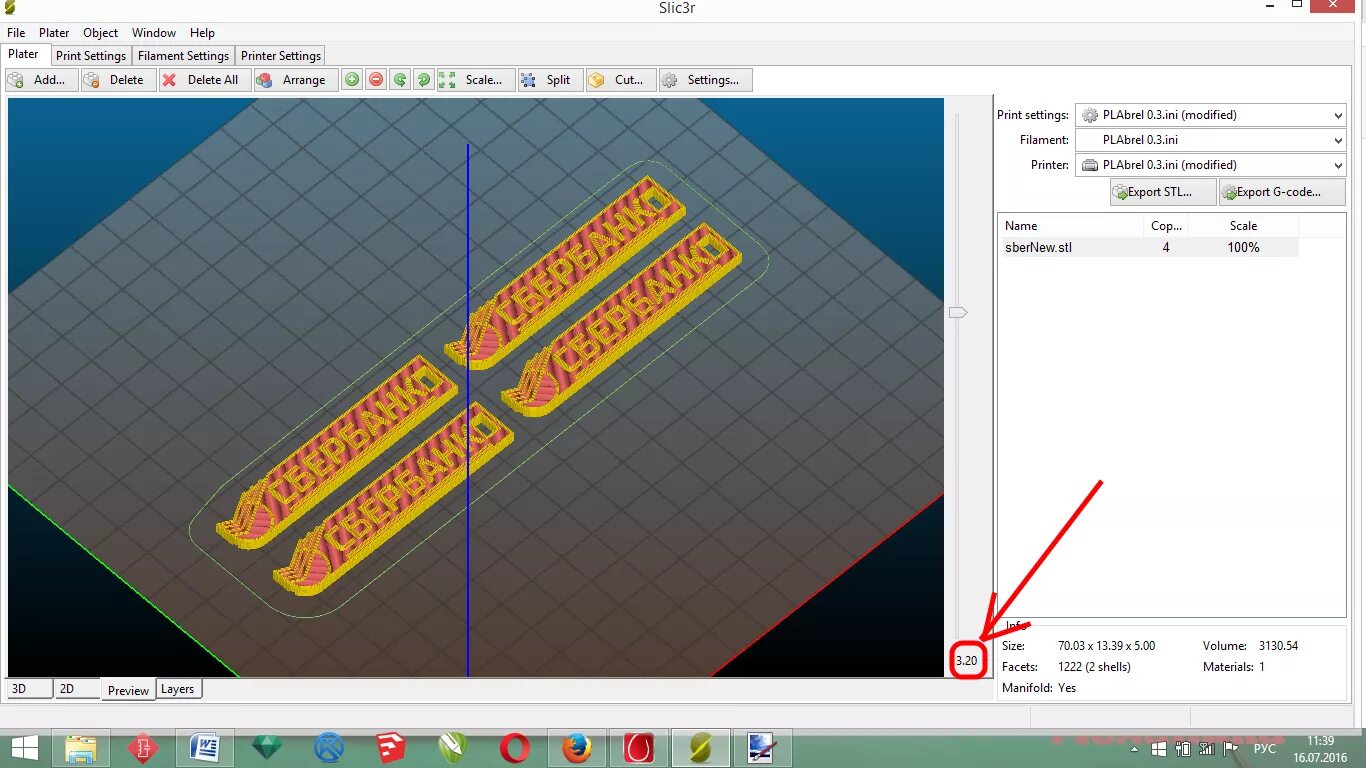This screenshot has height=768, width=1366.
Task: Click the Cop... column header
Action: click(1166, 226)
